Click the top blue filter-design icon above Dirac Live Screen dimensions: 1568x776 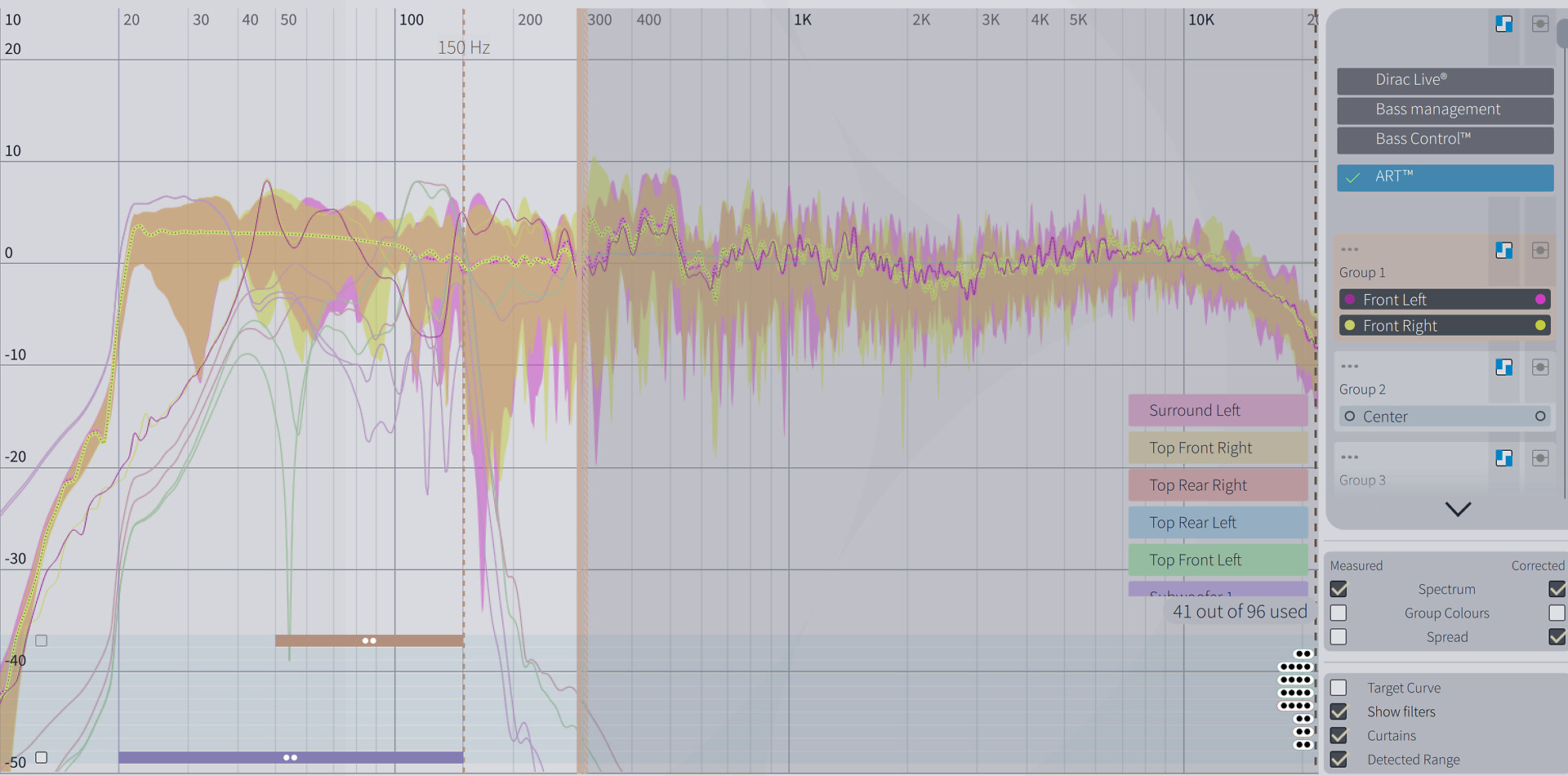pos(1503,25)
